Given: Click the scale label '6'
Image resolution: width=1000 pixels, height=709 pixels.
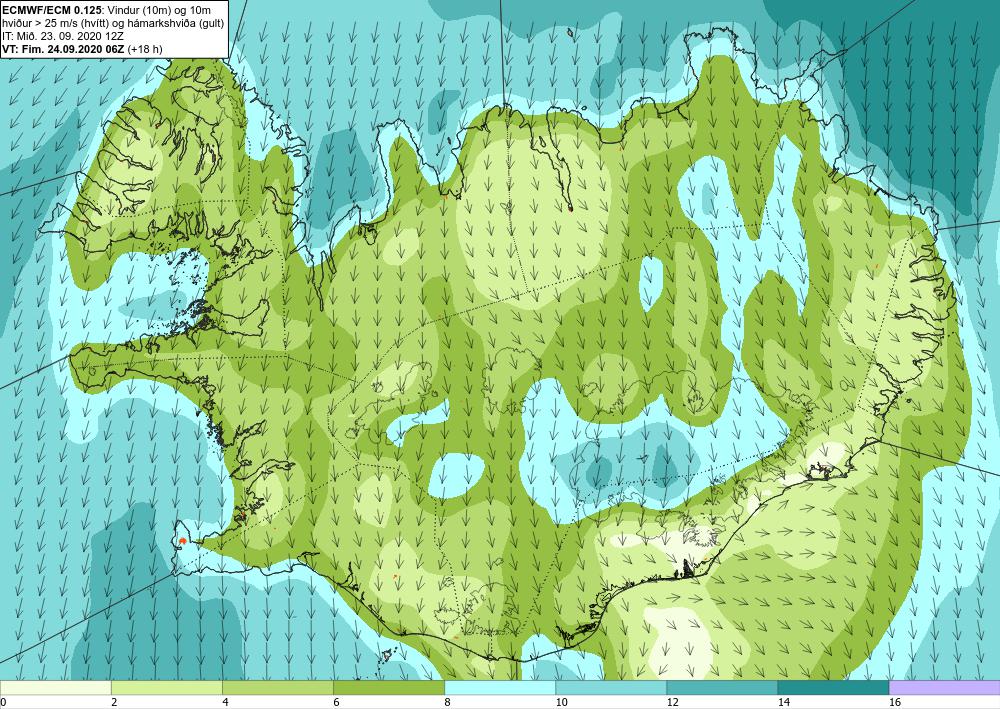Looking at the screenshot, I should (335, 703).
